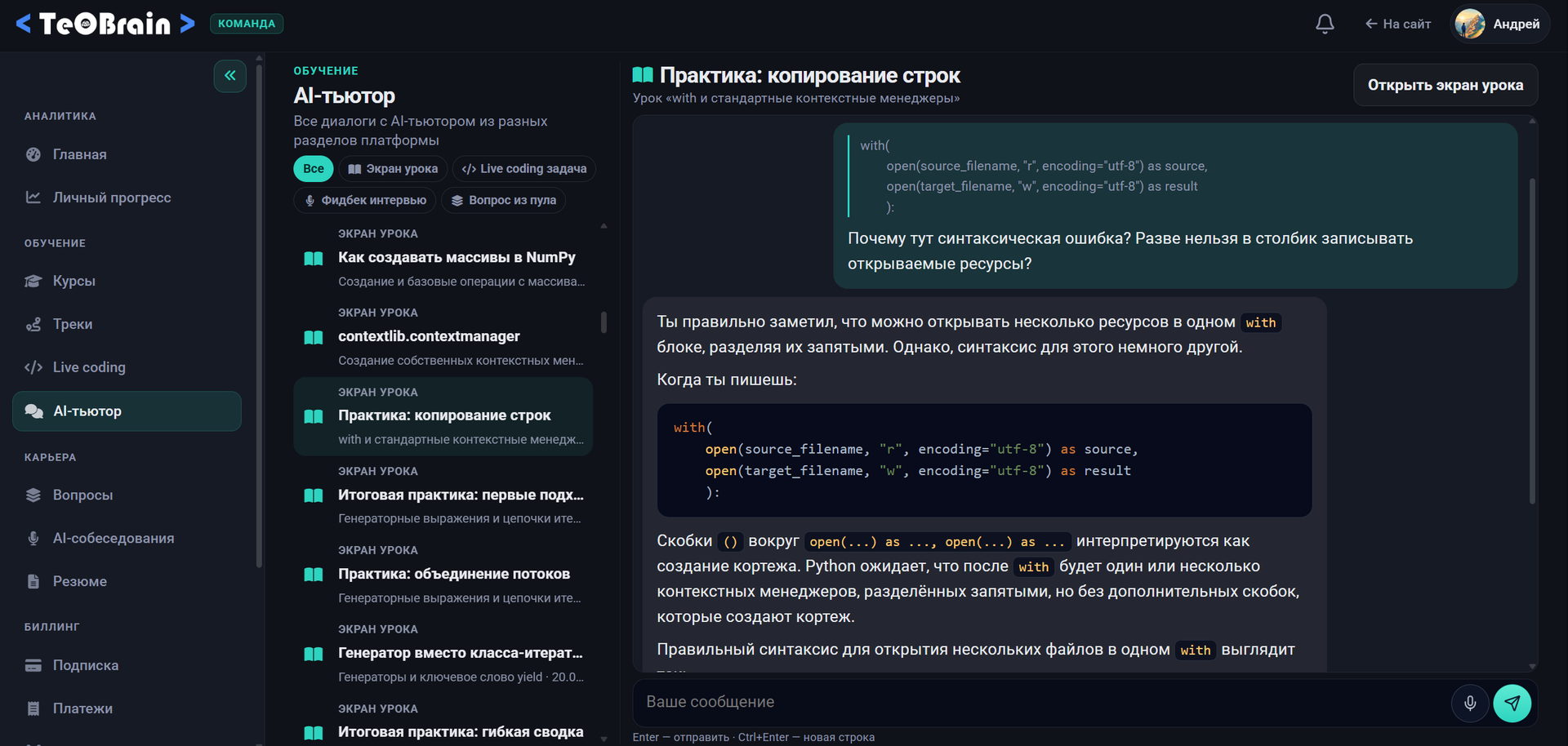Open Итоговая практика: первые подх… dialog
Image resolution: width=1568 pixels, height=746 pixels.
(x=443, y=495)
